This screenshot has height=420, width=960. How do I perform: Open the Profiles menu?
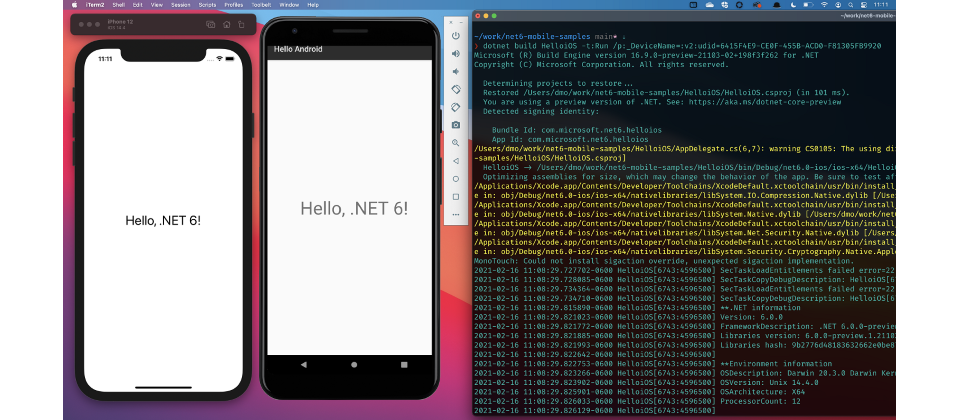pos(233,4)
